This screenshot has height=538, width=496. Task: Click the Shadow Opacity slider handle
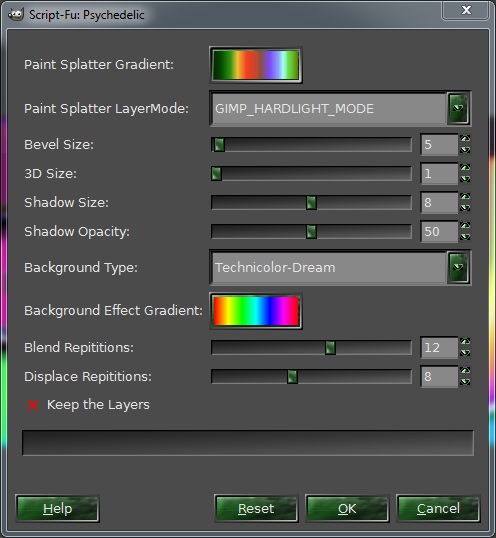311,232
